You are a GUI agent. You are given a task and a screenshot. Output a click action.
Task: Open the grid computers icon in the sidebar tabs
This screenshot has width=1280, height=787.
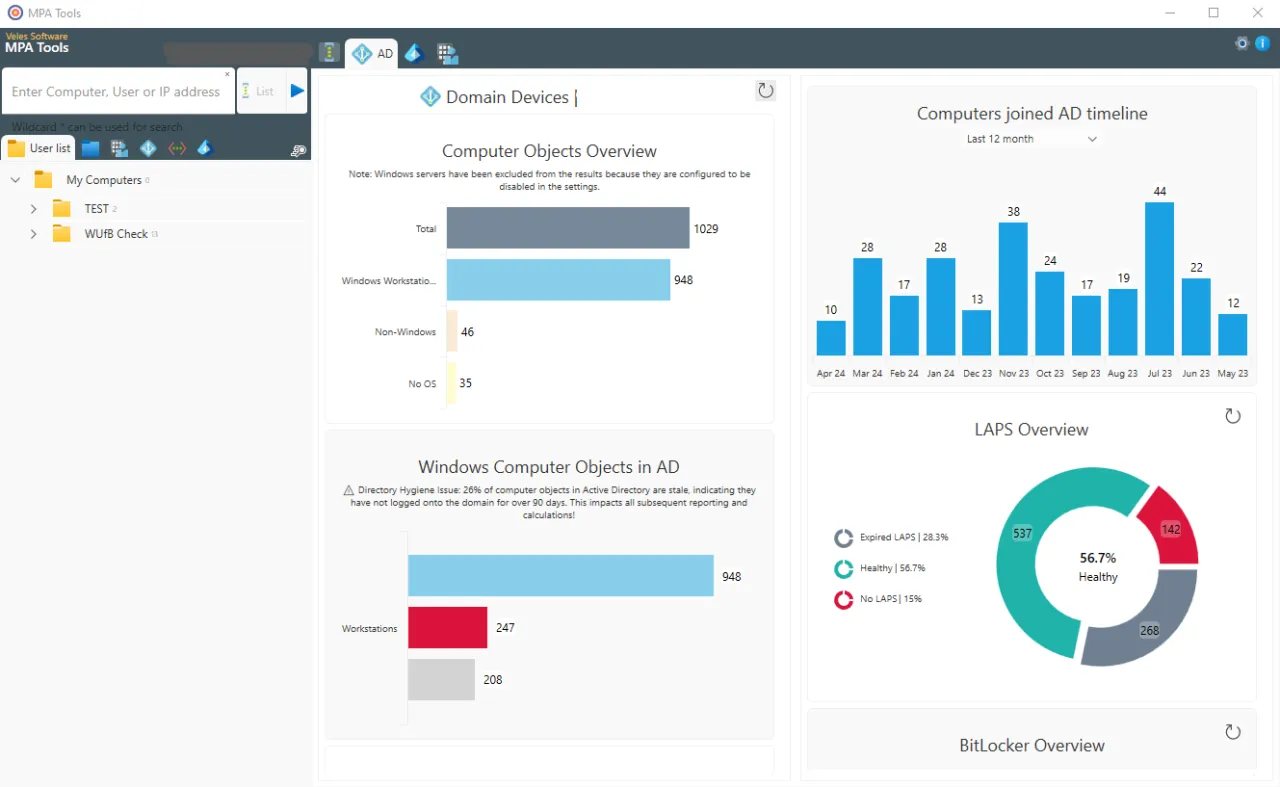pyautogui.click(x=119, y=148)
